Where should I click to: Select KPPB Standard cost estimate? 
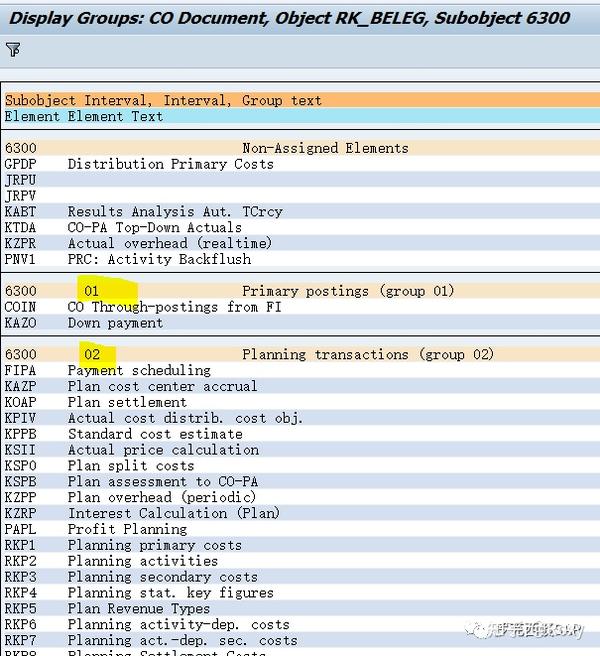coord(301,434)
